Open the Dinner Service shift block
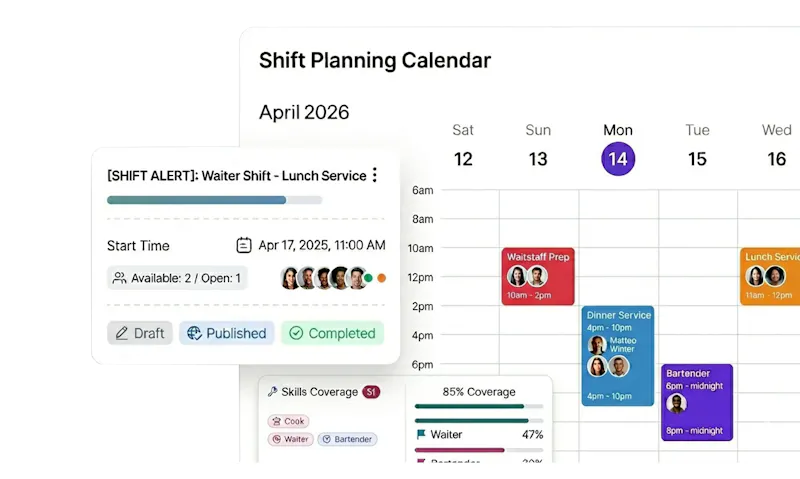Screen dimensions: 800x479 618,356
